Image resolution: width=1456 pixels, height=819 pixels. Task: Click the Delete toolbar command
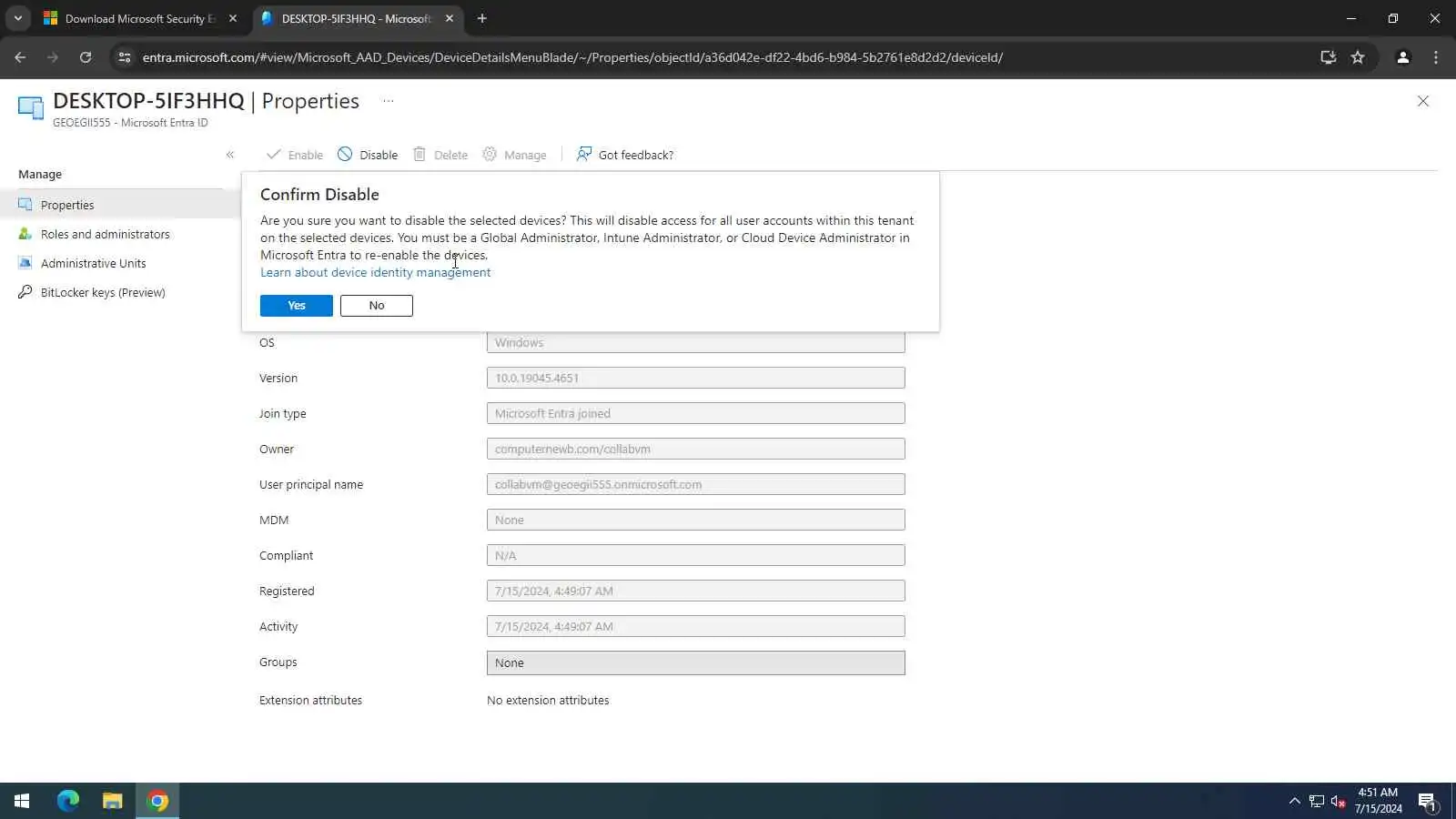coord(440,155)
